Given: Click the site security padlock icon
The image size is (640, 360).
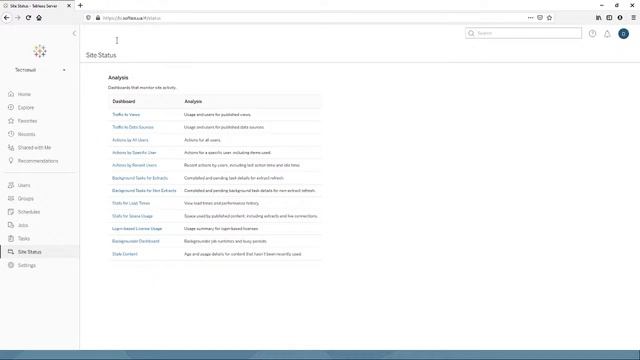Looking at the screenshot, I should tap(98, 18).
